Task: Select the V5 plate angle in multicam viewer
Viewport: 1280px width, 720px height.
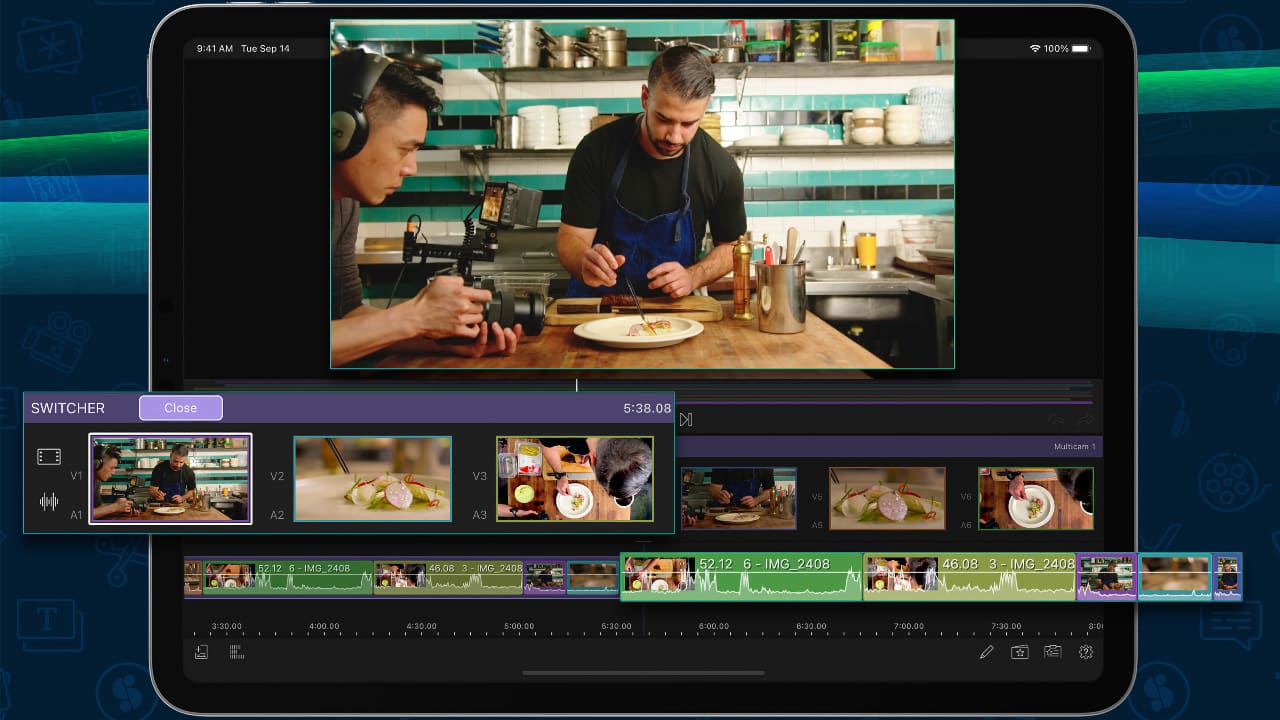Action: (x=887, y=498)
